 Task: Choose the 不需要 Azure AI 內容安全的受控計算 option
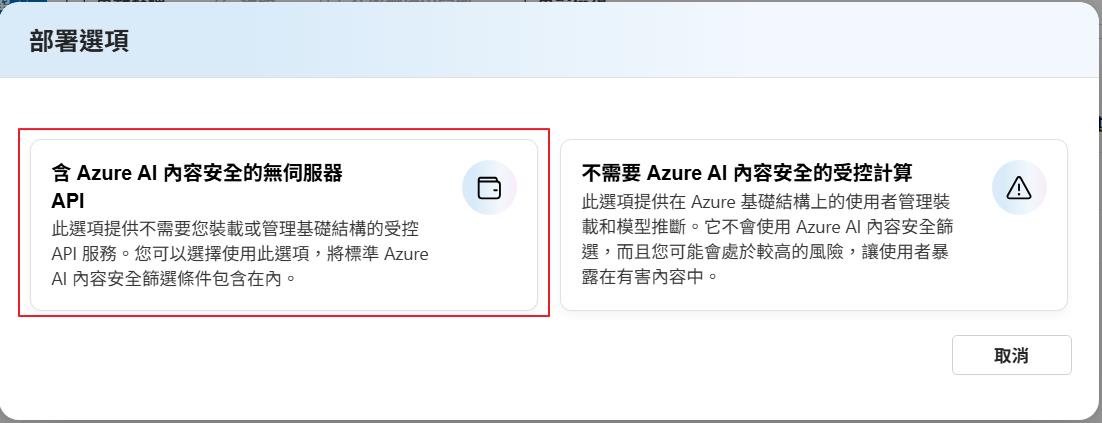click(813, 224)
